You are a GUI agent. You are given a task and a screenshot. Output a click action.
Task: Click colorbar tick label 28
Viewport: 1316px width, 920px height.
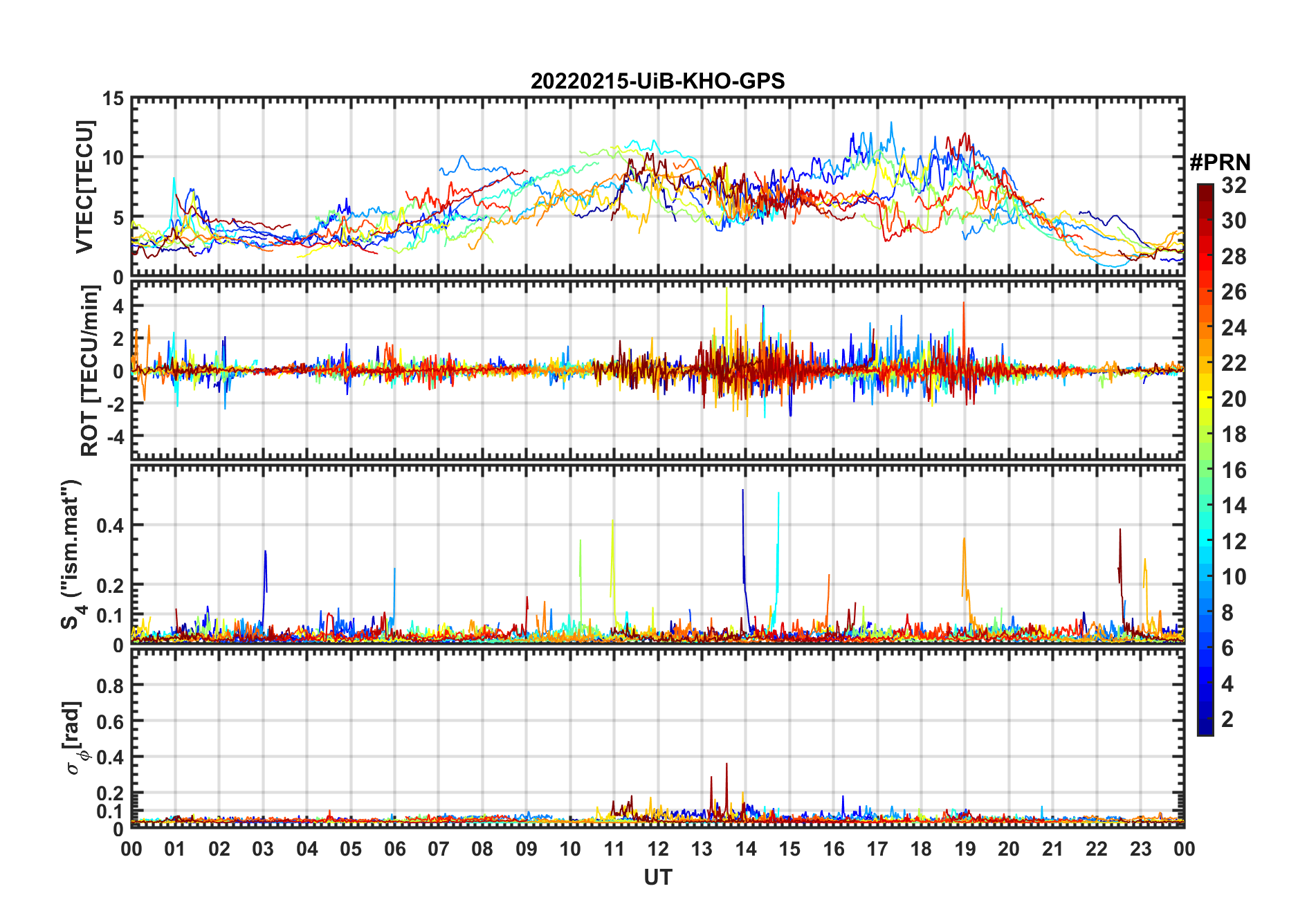[x=1234, y=257]
